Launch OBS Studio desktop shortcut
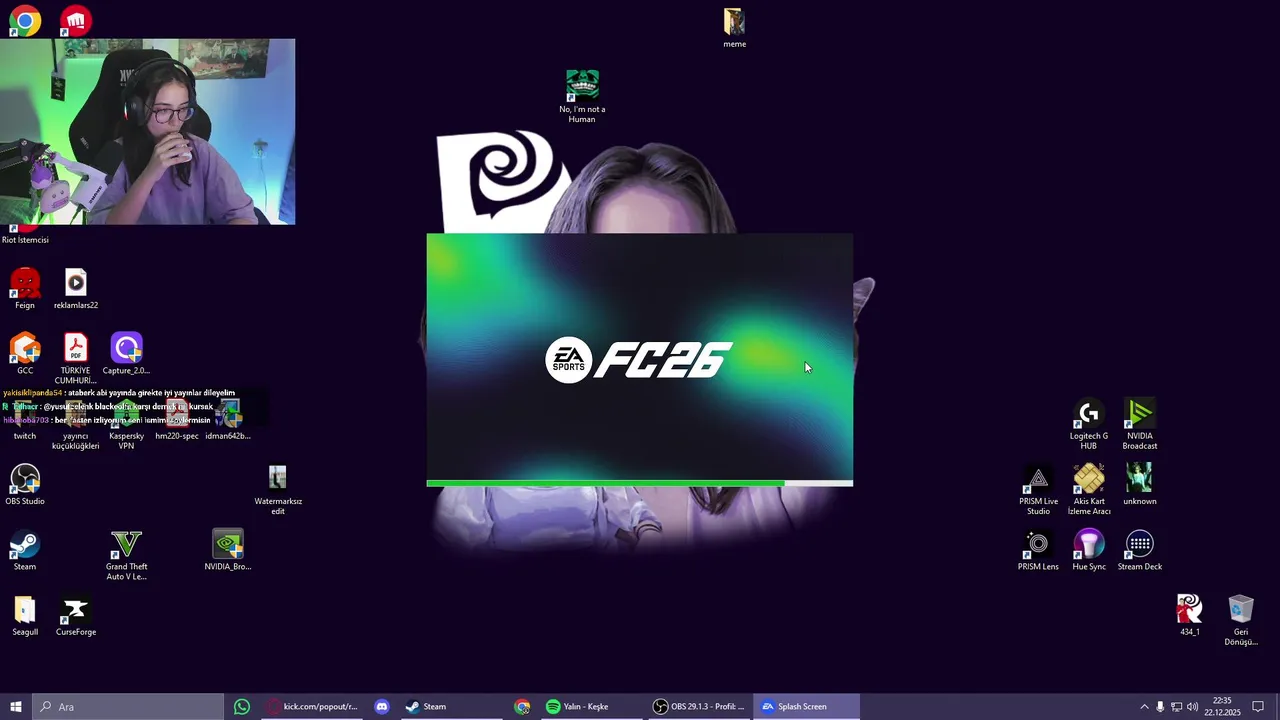 [25, 485]
